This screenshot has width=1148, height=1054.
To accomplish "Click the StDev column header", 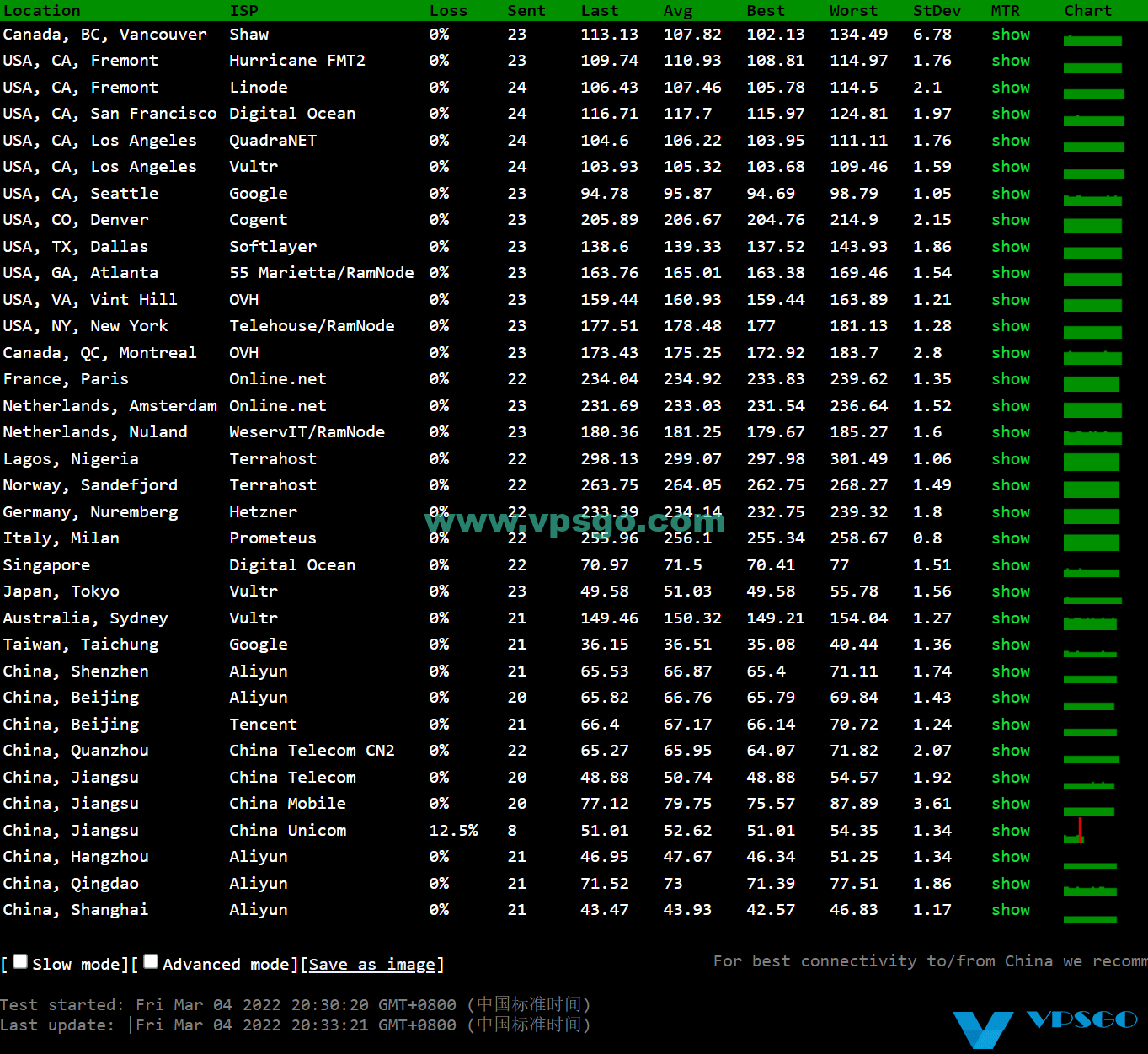I will [937, 10].
